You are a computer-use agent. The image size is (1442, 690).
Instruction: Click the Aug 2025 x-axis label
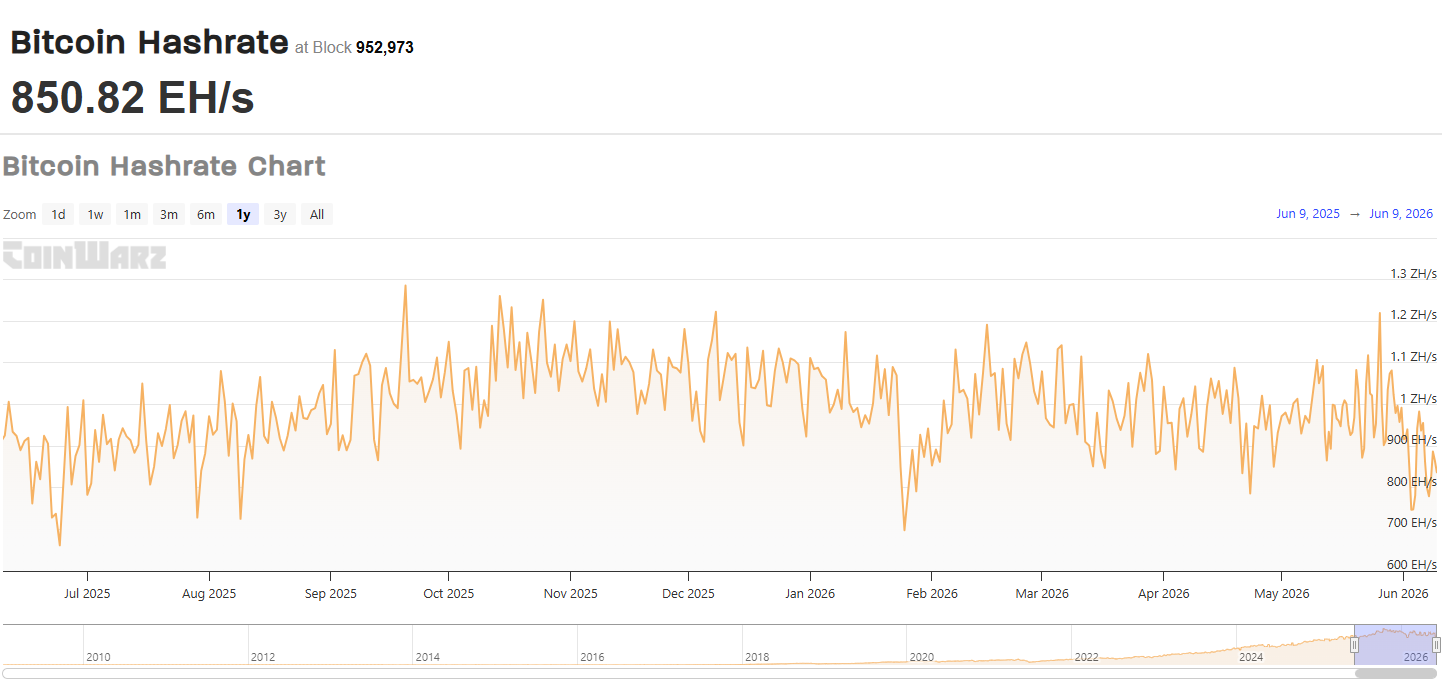(x=209, y=593)
